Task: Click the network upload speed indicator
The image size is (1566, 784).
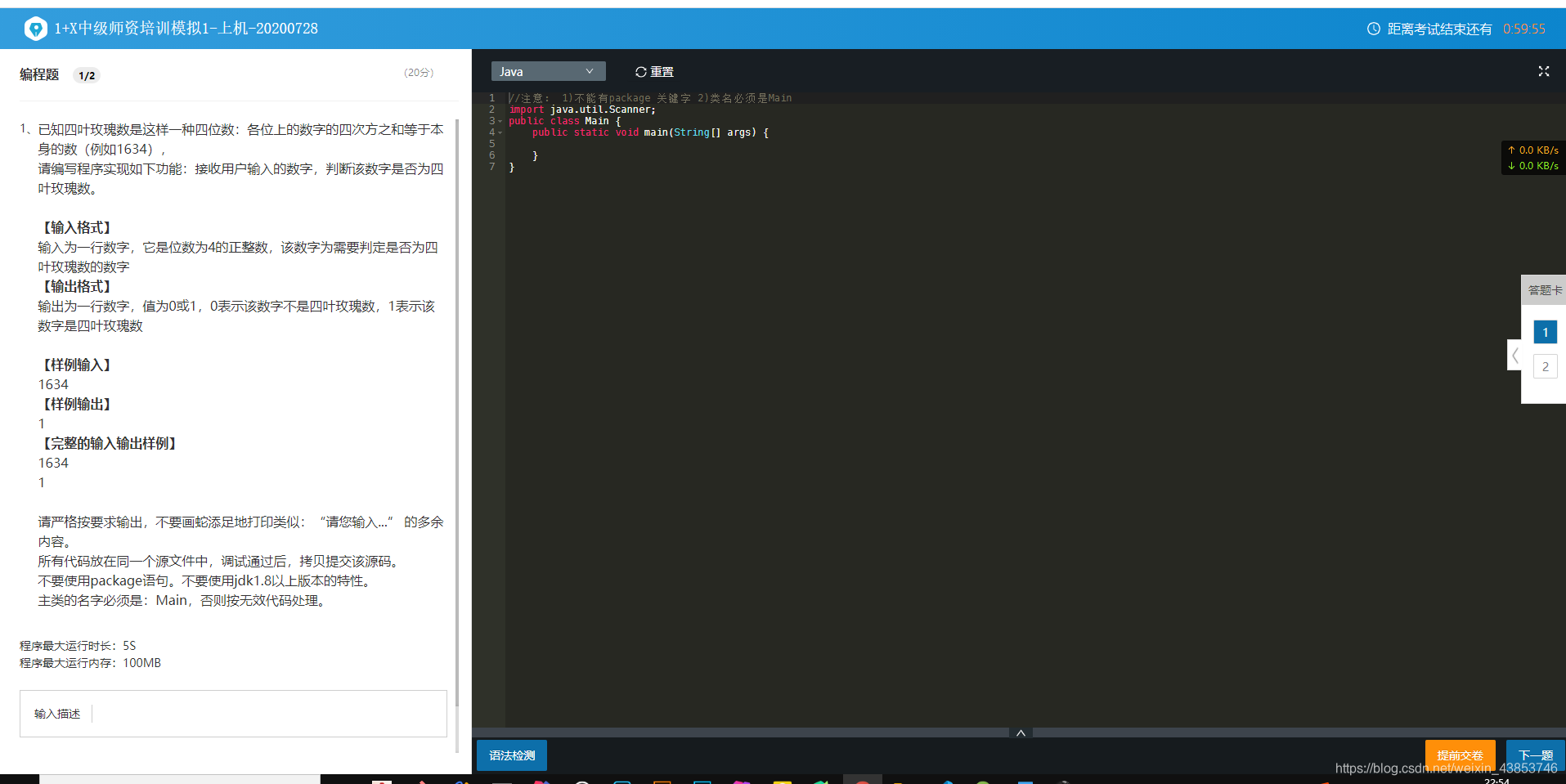Action: (1533, 150)
